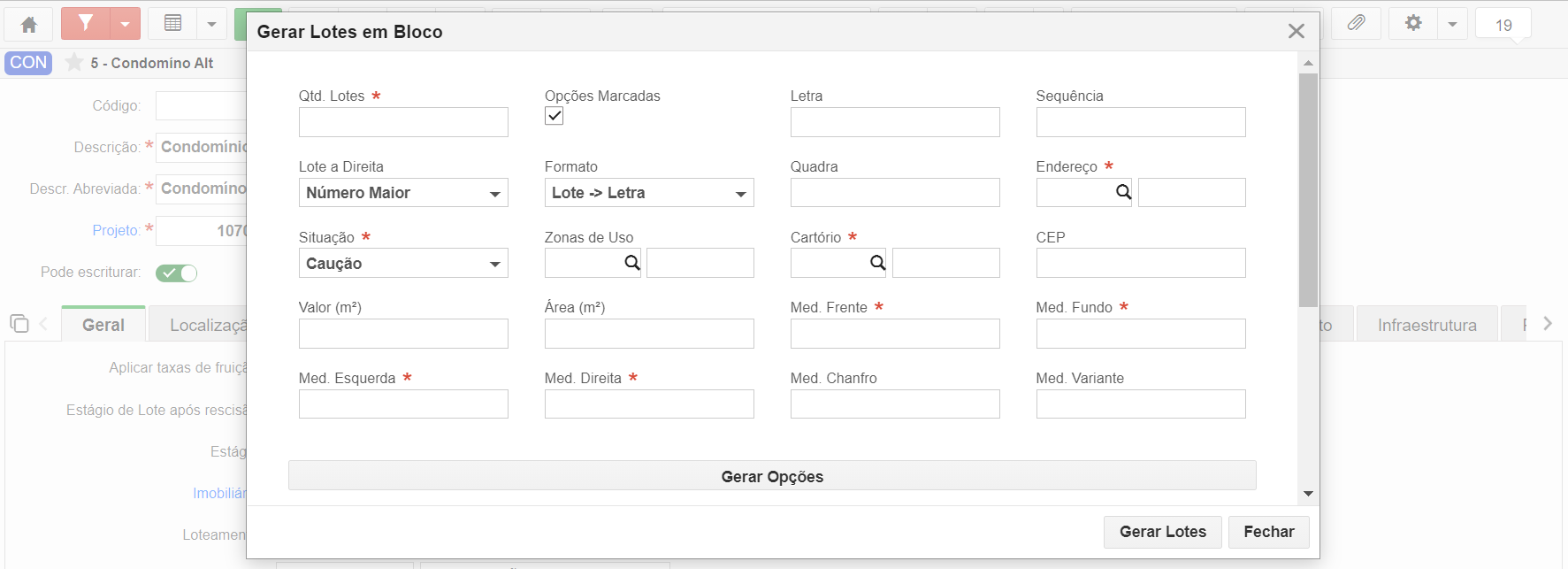Open the Infraestrutura tab
Viewport: 1568px width, 569px height.
click(x=1426, y=325)
